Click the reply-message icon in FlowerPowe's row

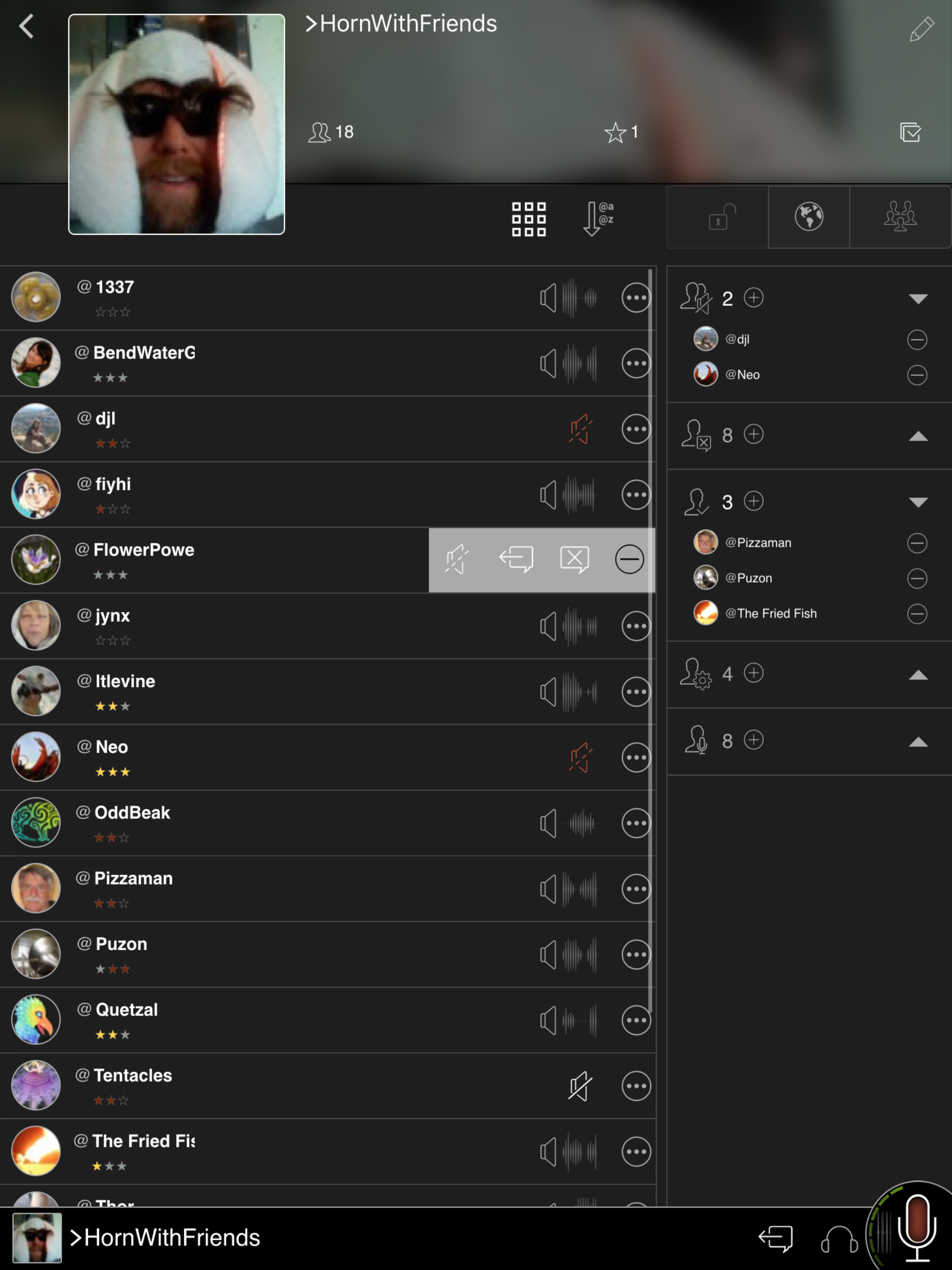516,559
